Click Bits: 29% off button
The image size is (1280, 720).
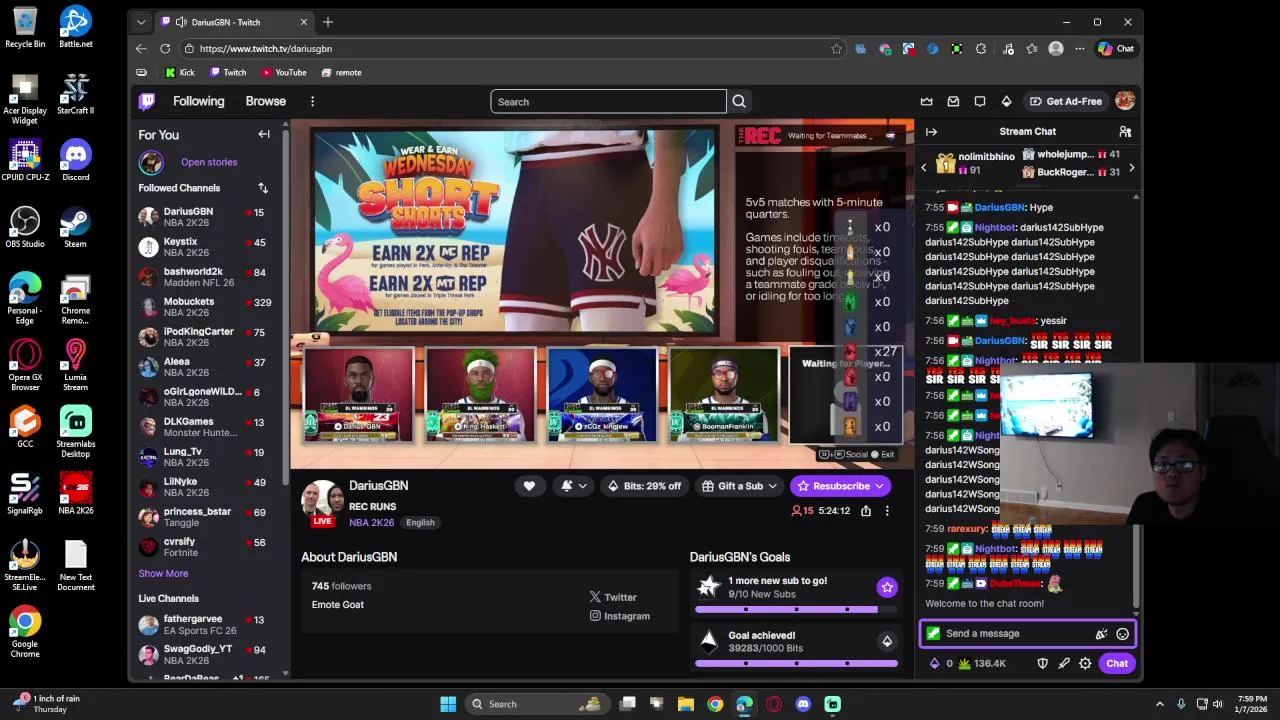pos(644,486)
